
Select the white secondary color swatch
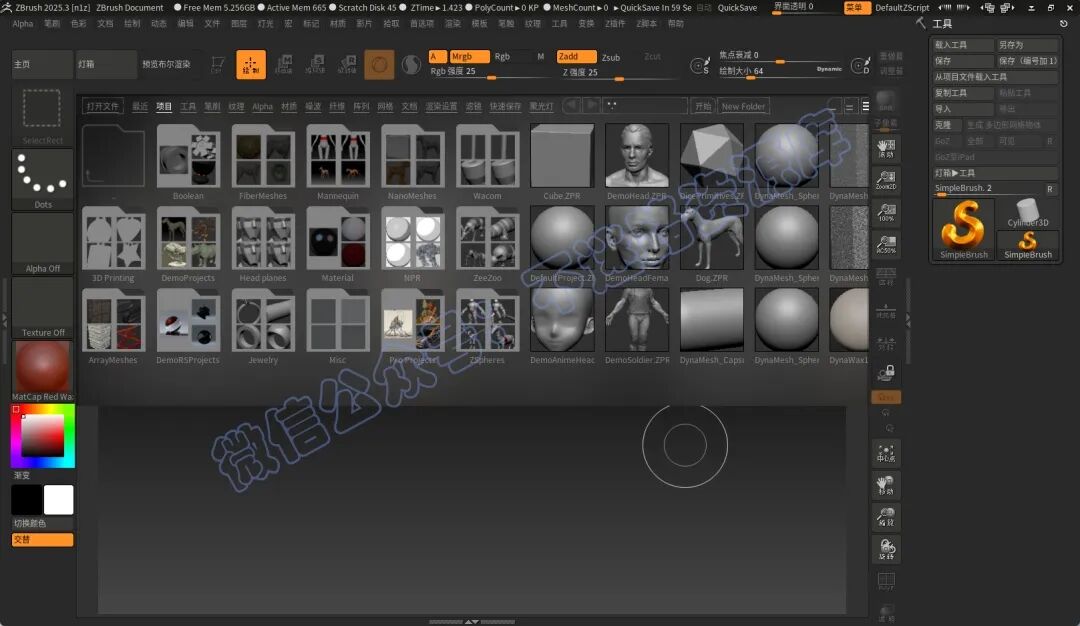coord(59,499)
